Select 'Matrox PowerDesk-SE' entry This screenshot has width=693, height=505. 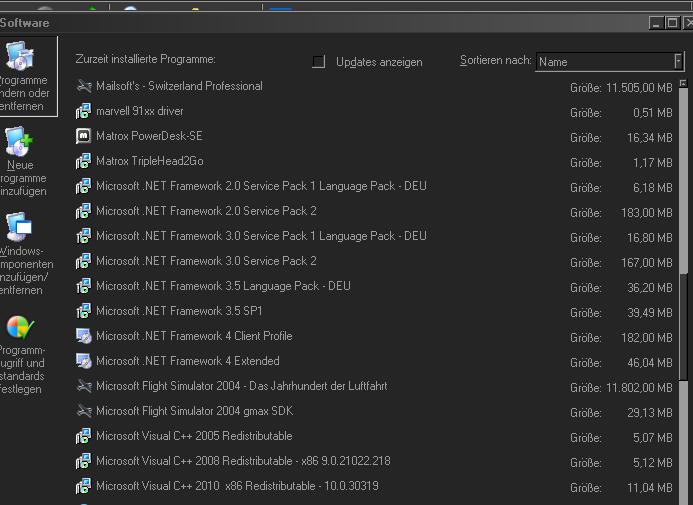(149, 136)
